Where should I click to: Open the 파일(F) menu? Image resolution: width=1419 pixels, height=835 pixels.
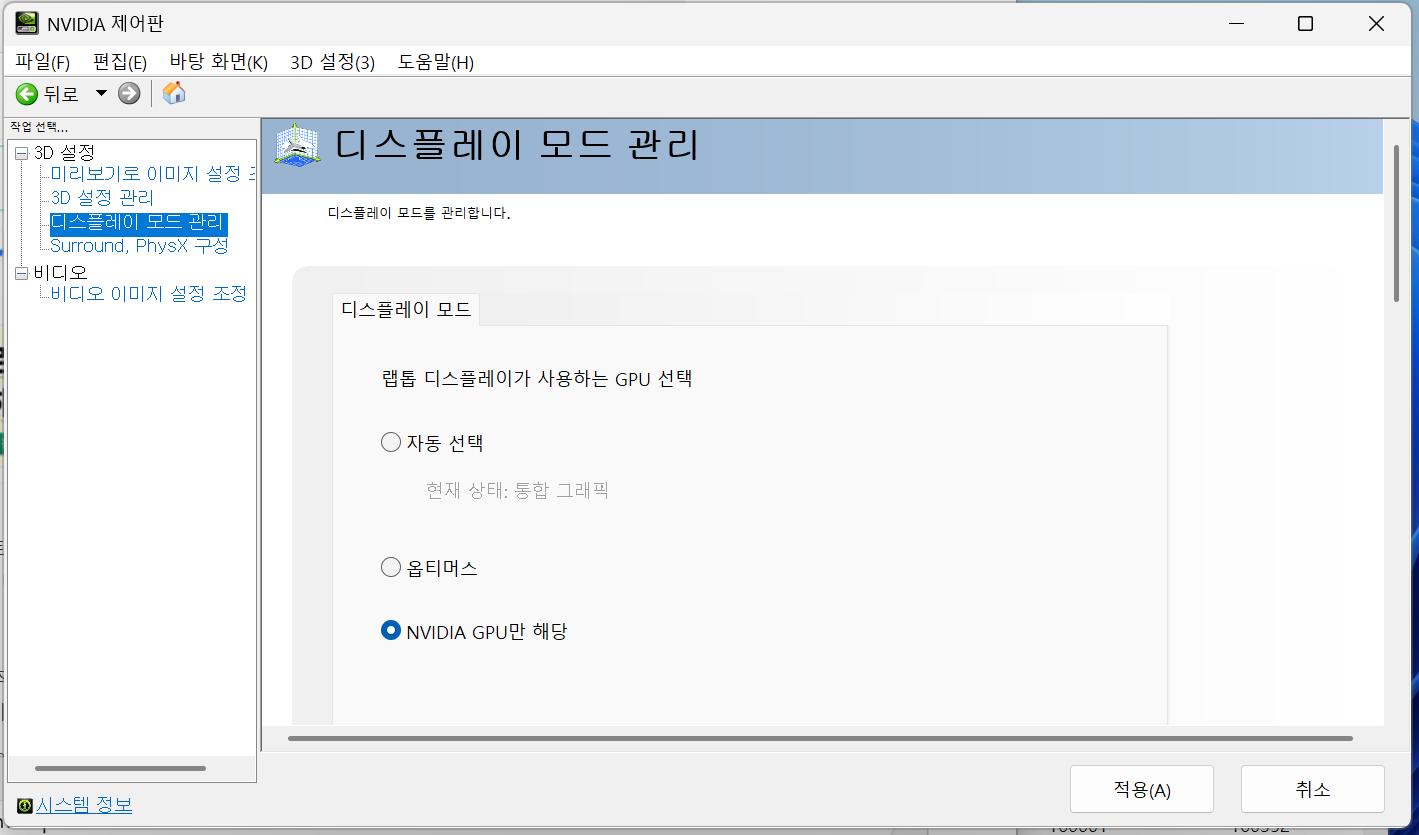tap(42, 61)
